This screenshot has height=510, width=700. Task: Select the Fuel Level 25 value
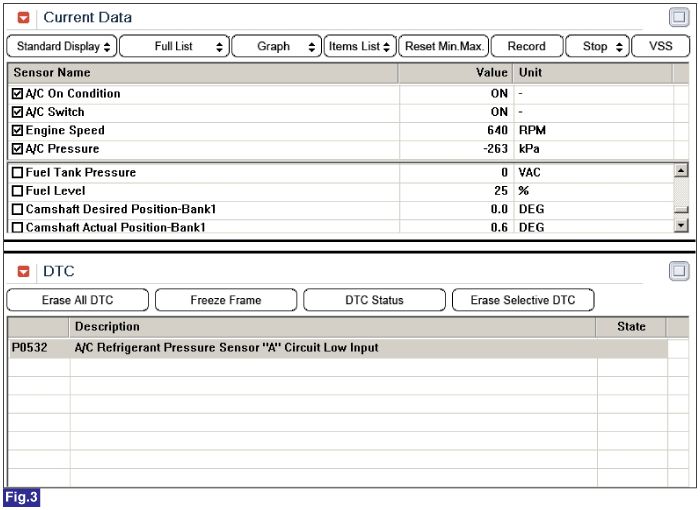point(501,191)
